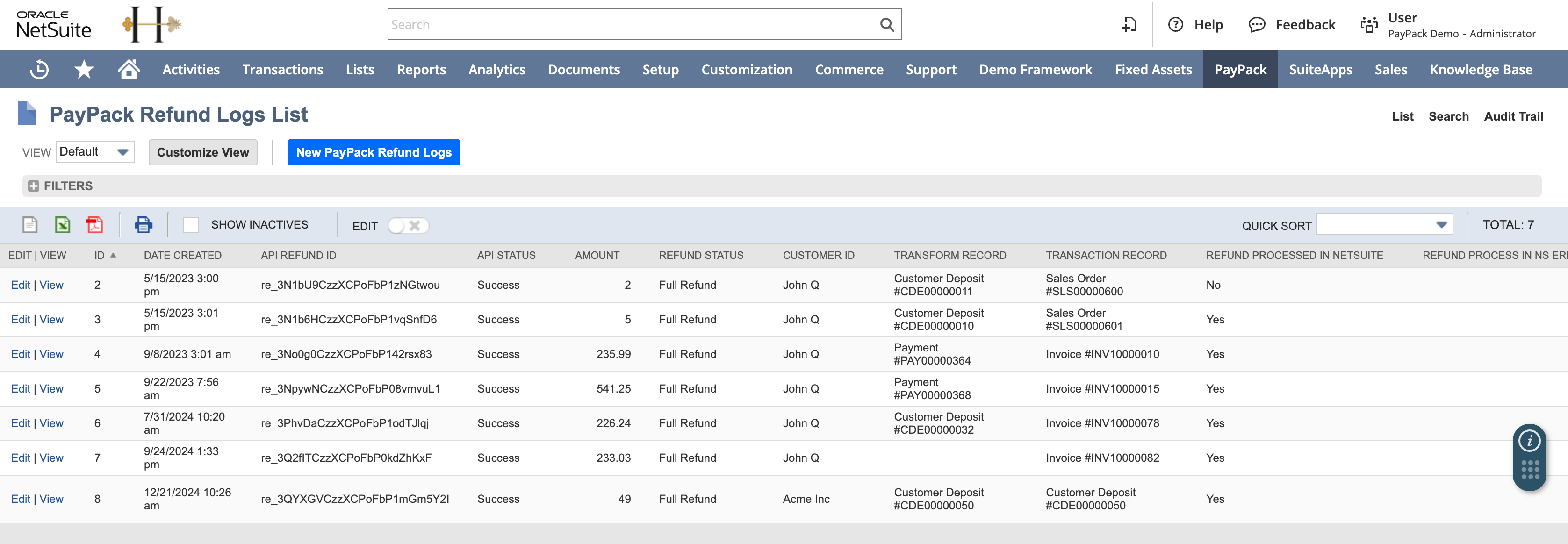Screen dimensions: 1568x544
Task: Open the View dropdown set to Default
Action: (95, 152)
